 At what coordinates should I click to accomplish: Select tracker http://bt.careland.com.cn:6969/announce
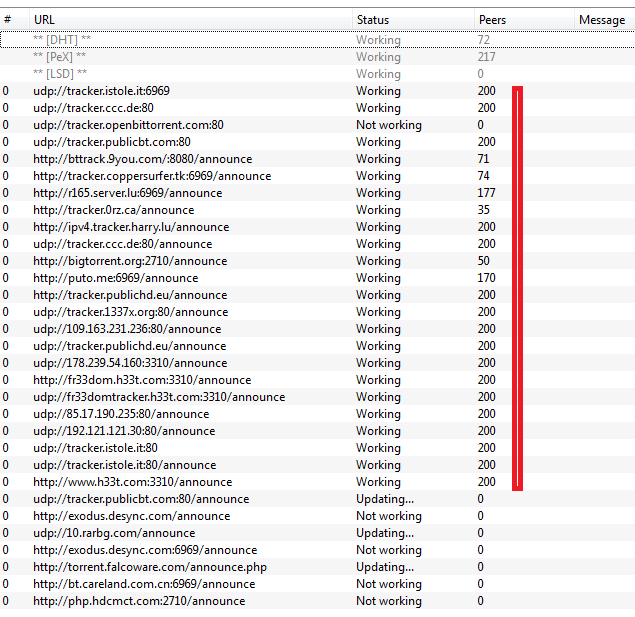click(x=318, y=584)
